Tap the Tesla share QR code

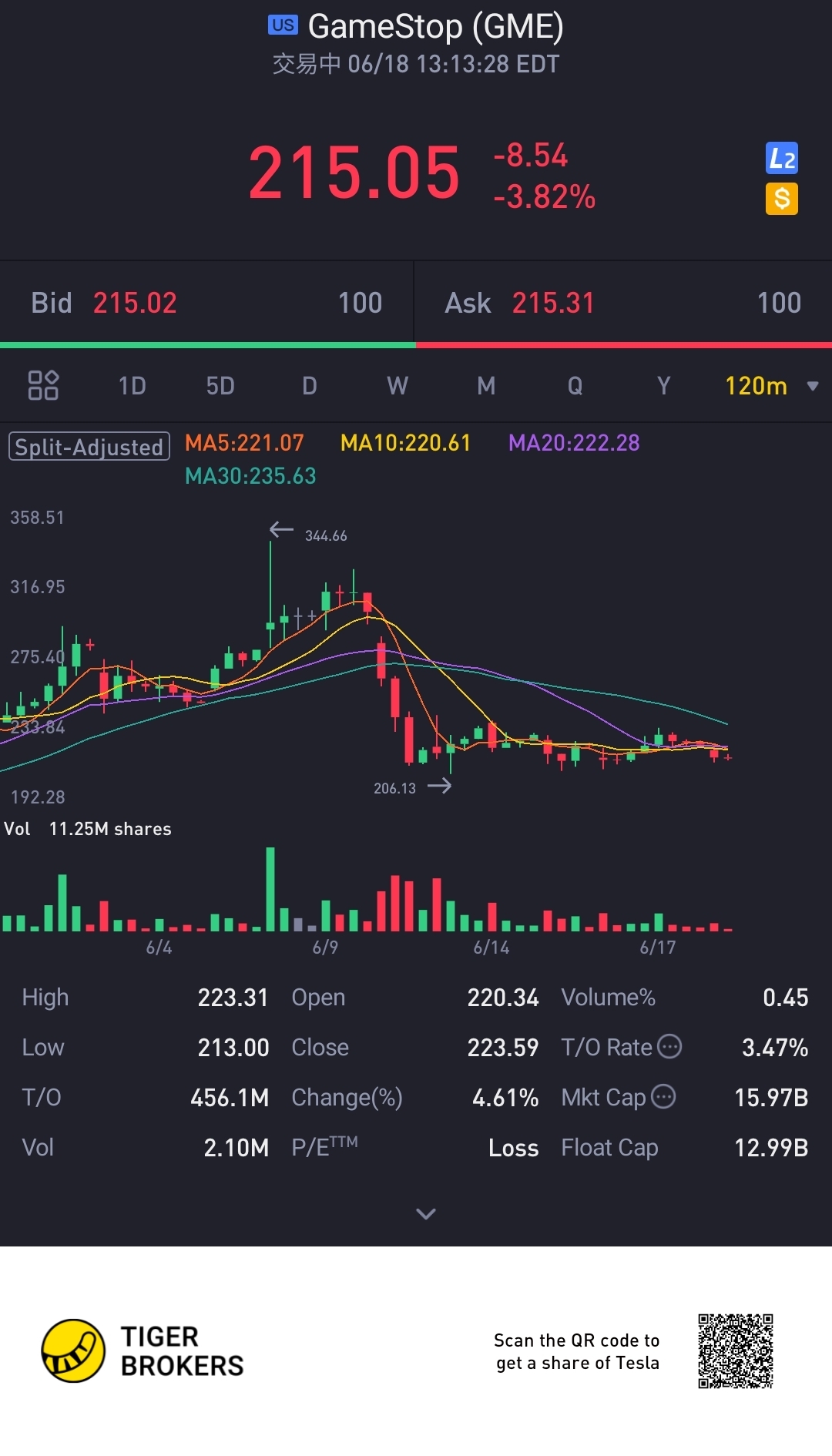pos(736,1351)
